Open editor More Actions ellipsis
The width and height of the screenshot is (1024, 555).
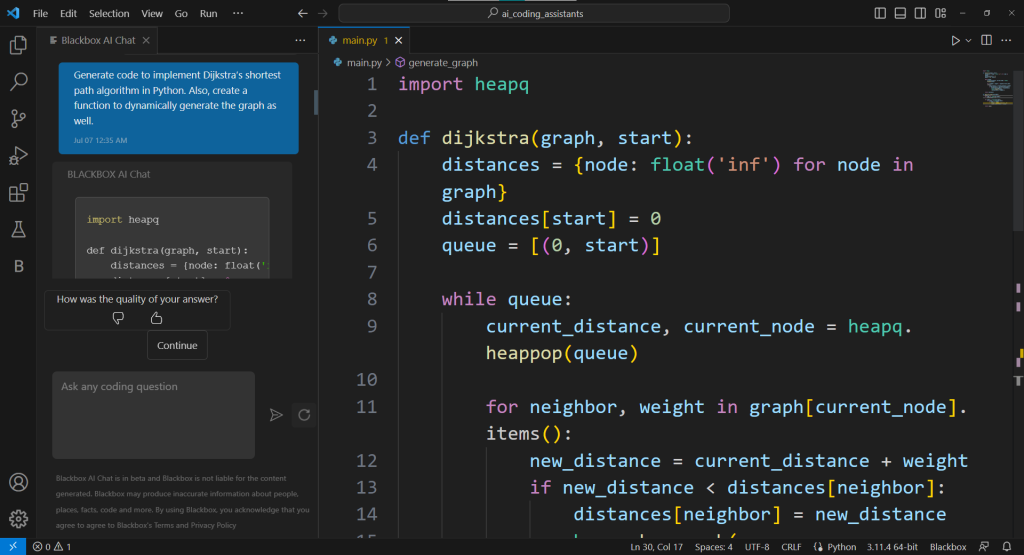(1006, 40)
